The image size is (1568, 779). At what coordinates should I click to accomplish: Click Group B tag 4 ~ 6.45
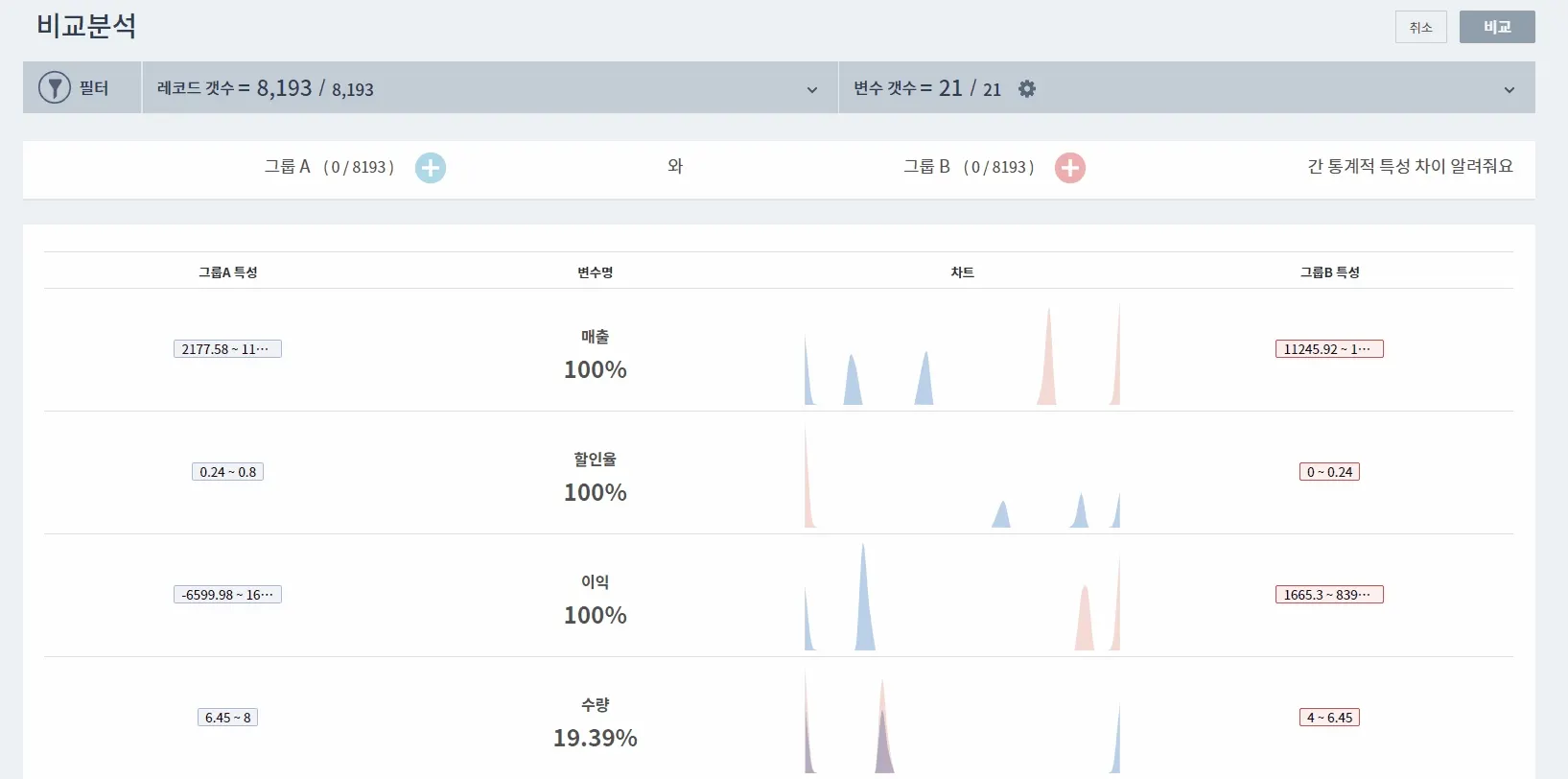1329,718
